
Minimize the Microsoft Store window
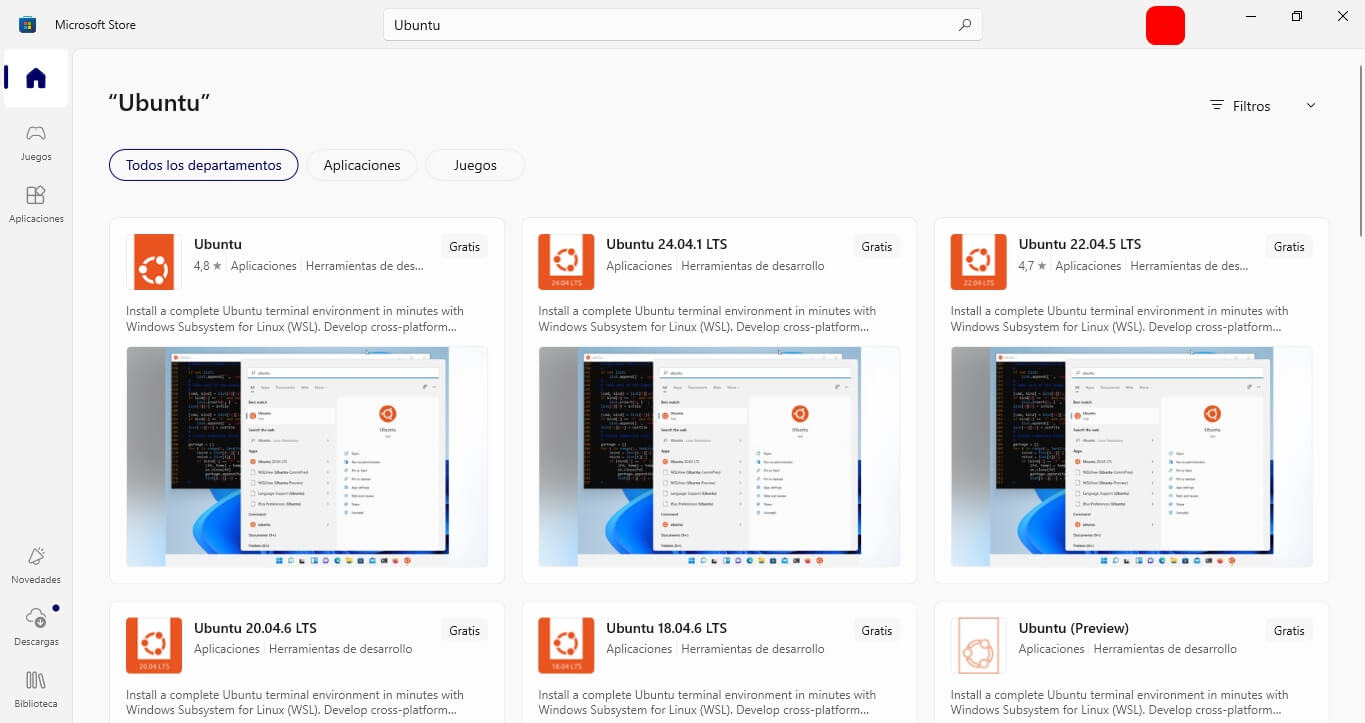pyautogui.click(x=1251, y=16)
